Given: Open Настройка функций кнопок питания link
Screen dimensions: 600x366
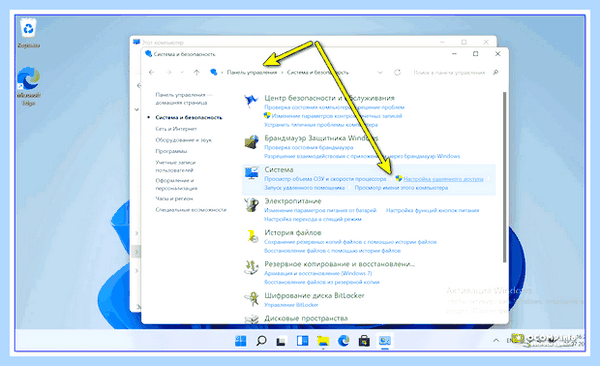Looking at the screenshot, I should click(x=432, y=210).
